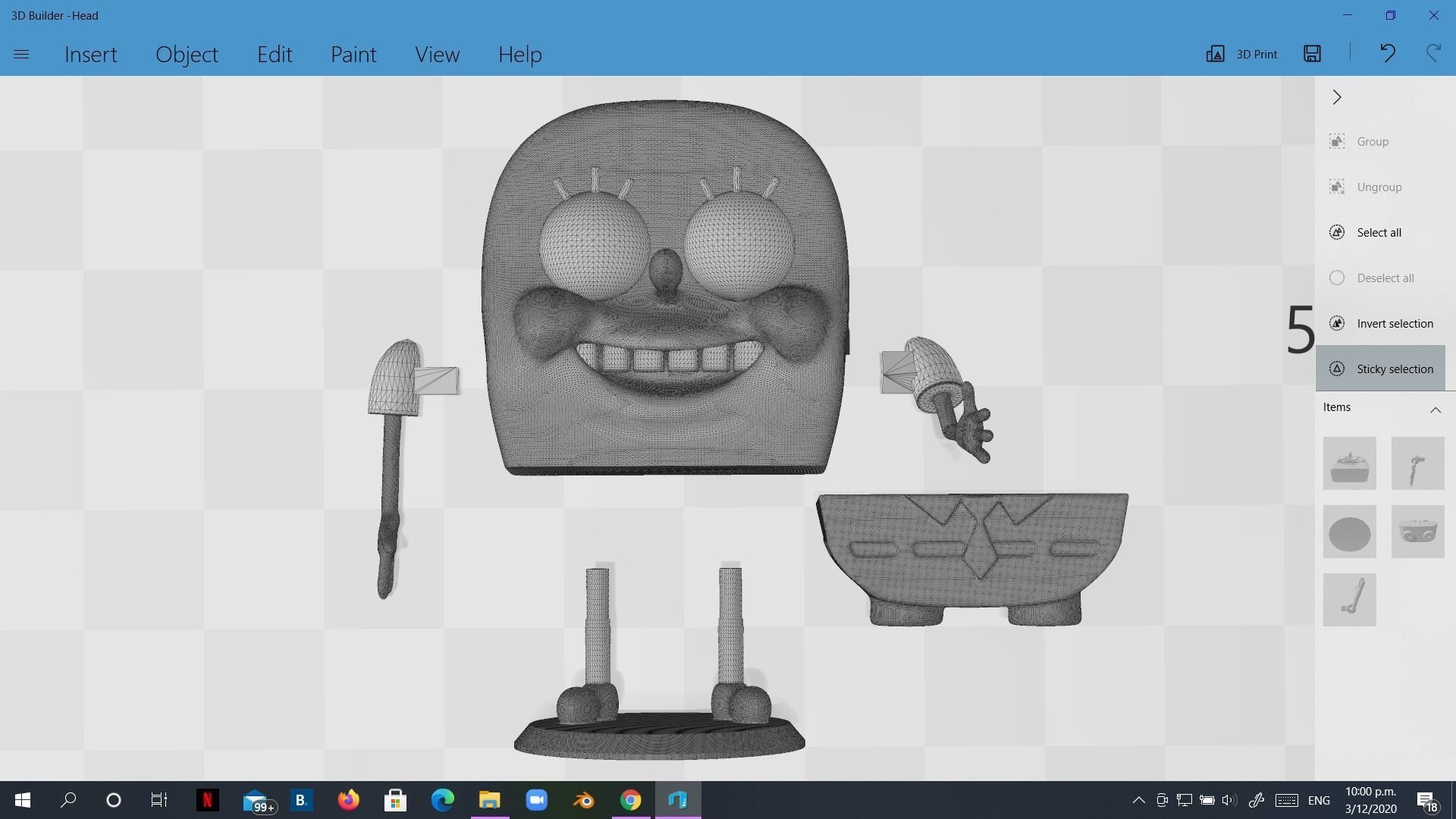Switch to Blender on the taskbar
1456x819 pixels.
tap(583, 800)
